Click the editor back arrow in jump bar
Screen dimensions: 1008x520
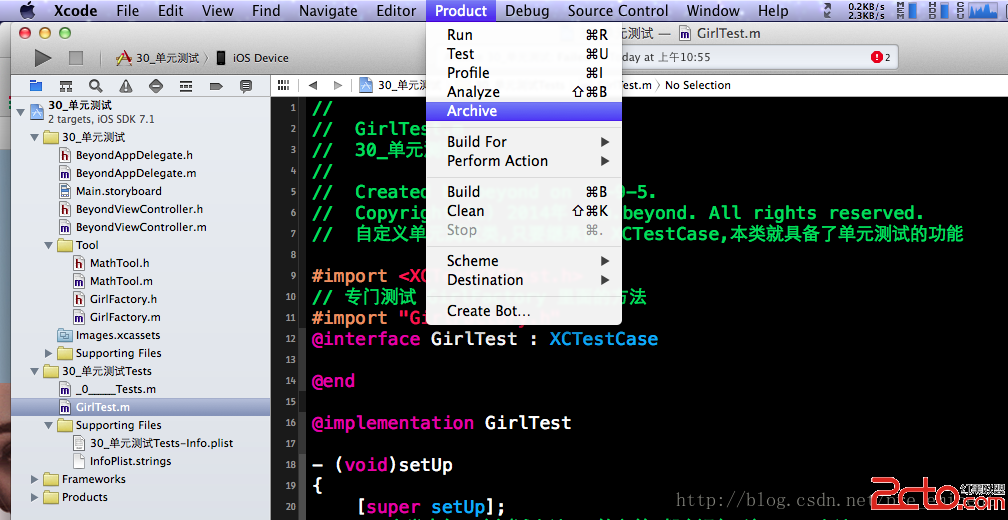click(x=313, y=86)
